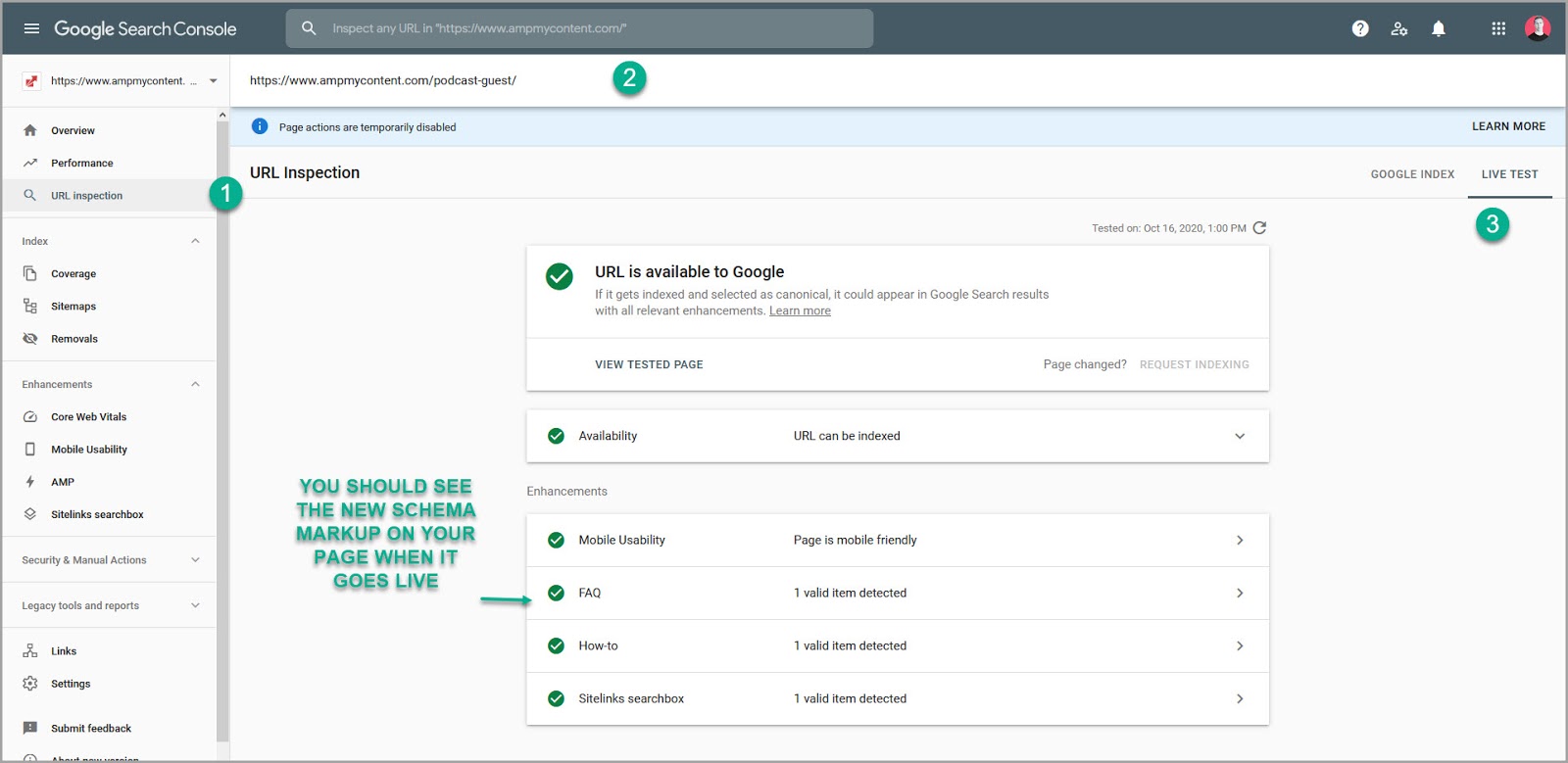Open the Google apps grid

click(x=1498, y=28)
